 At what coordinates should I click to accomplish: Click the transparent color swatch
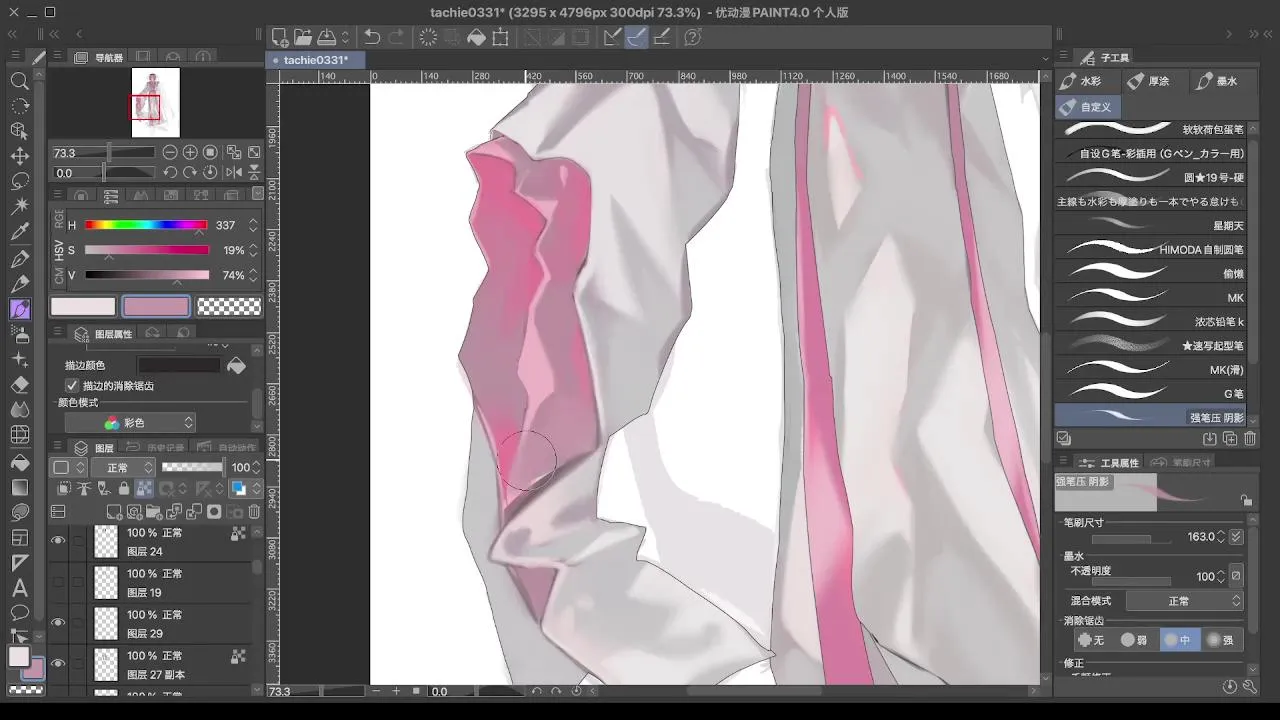tap(229, 307)
